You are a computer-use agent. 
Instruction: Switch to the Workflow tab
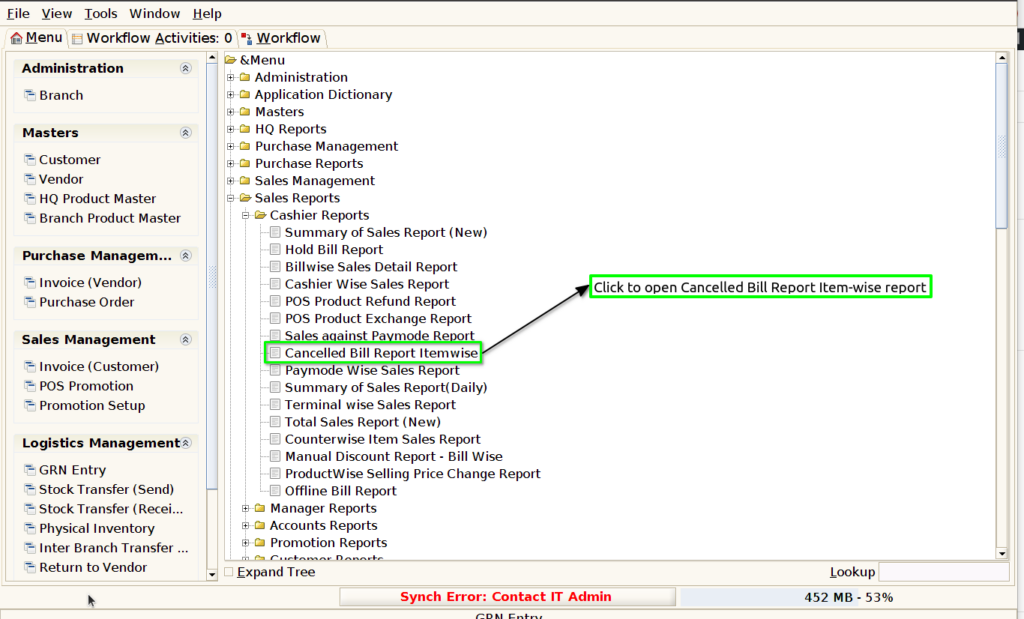click(x=281, y=38)
